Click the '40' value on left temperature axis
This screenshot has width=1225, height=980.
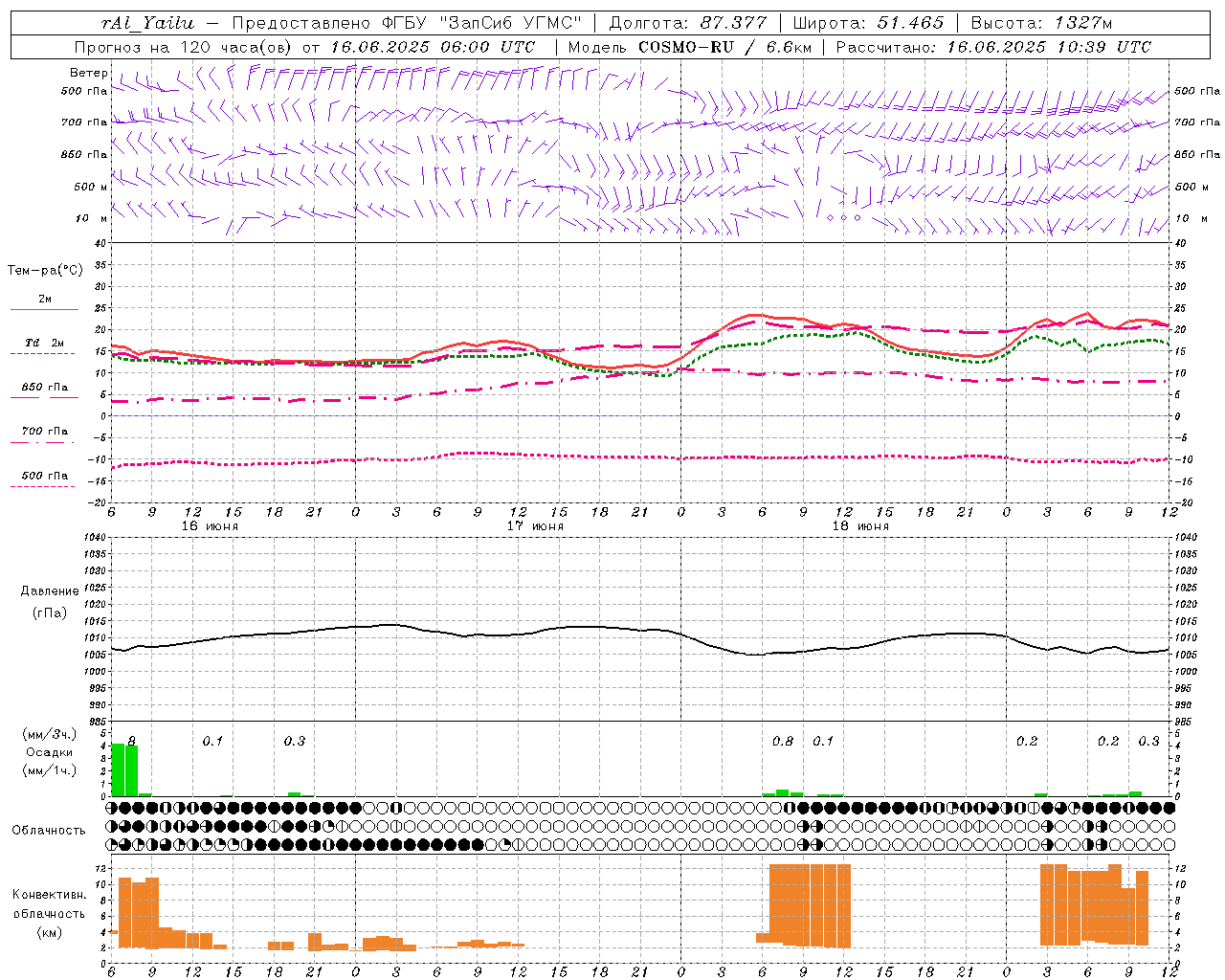[100, 243]
